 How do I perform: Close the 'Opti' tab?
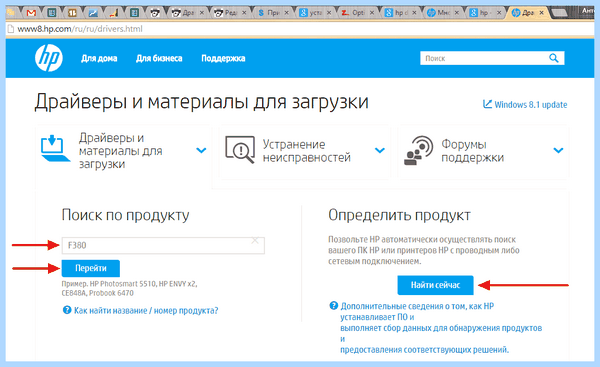coord(372,13)
